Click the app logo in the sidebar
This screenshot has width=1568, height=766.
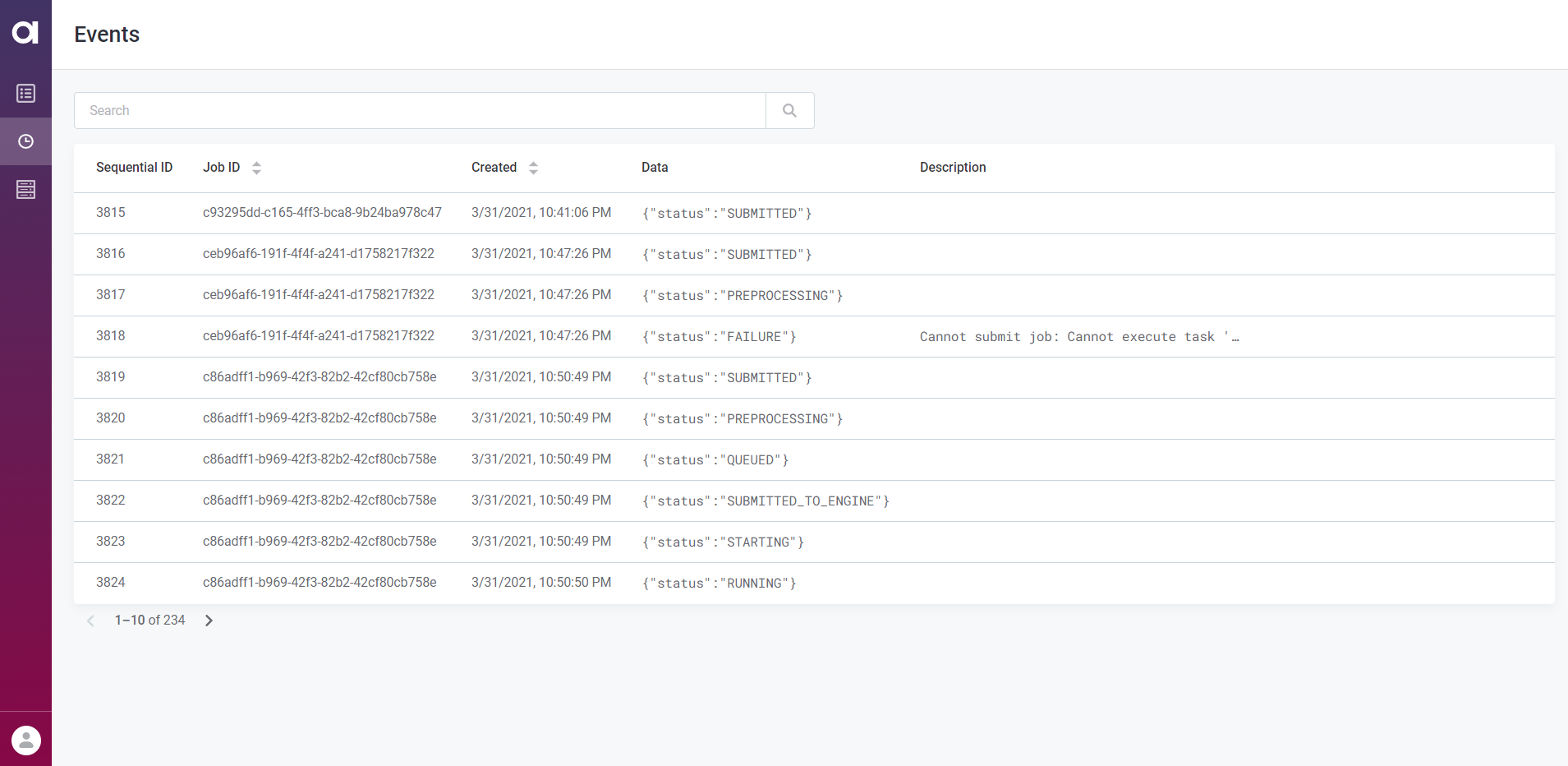pos(25,32)
